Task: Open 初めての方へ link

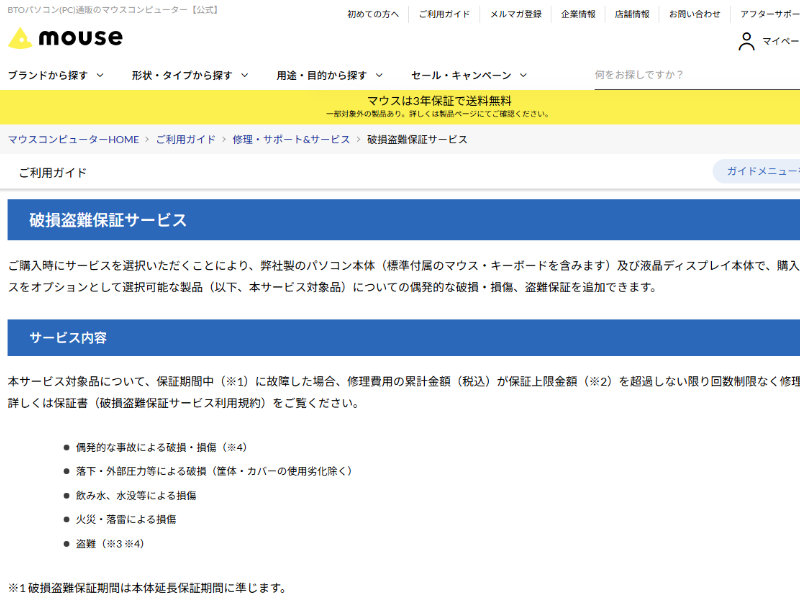Action: [x=372, y=14]
